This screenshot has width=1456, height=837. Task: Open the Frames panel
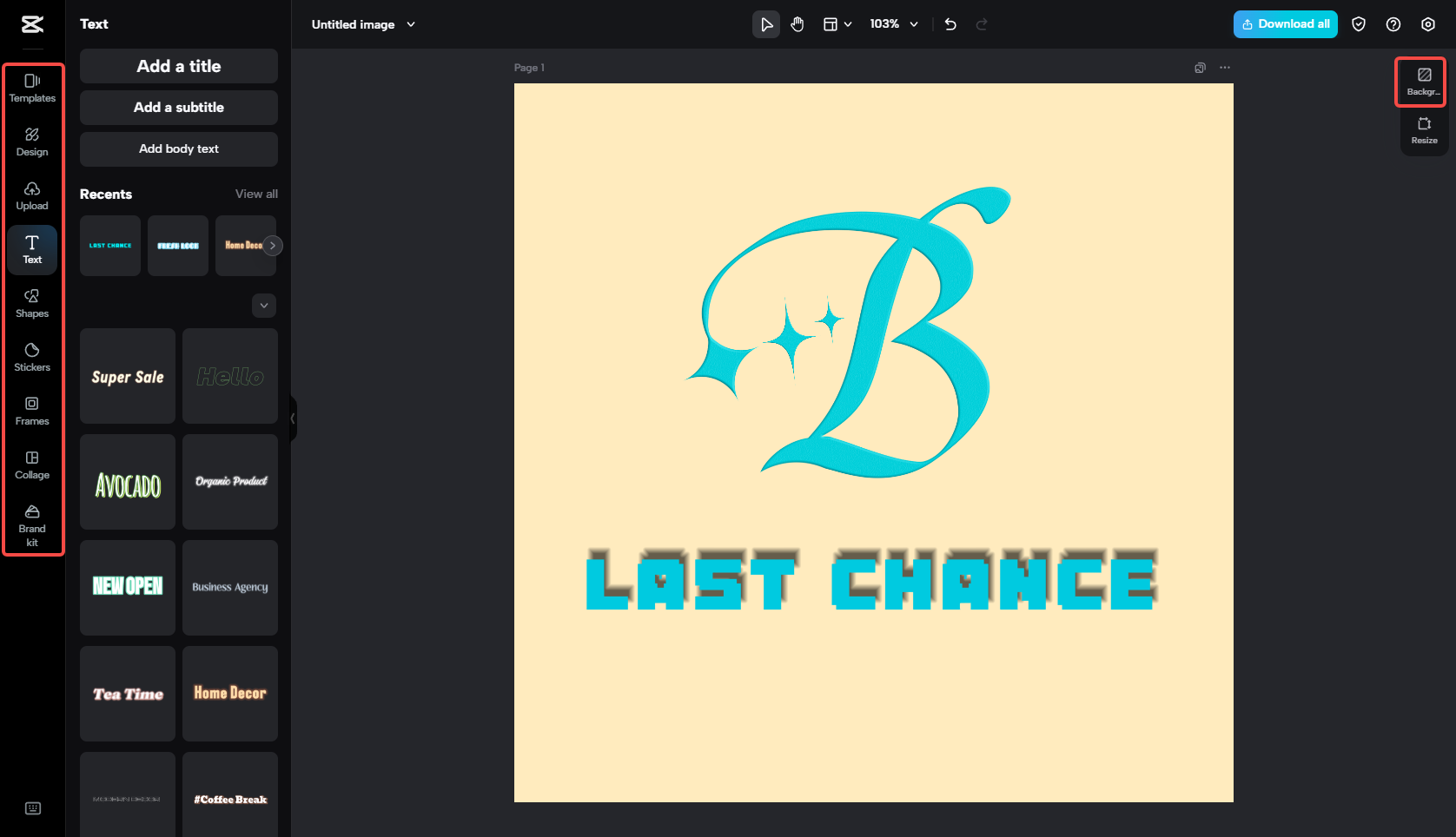coord(32,411)
